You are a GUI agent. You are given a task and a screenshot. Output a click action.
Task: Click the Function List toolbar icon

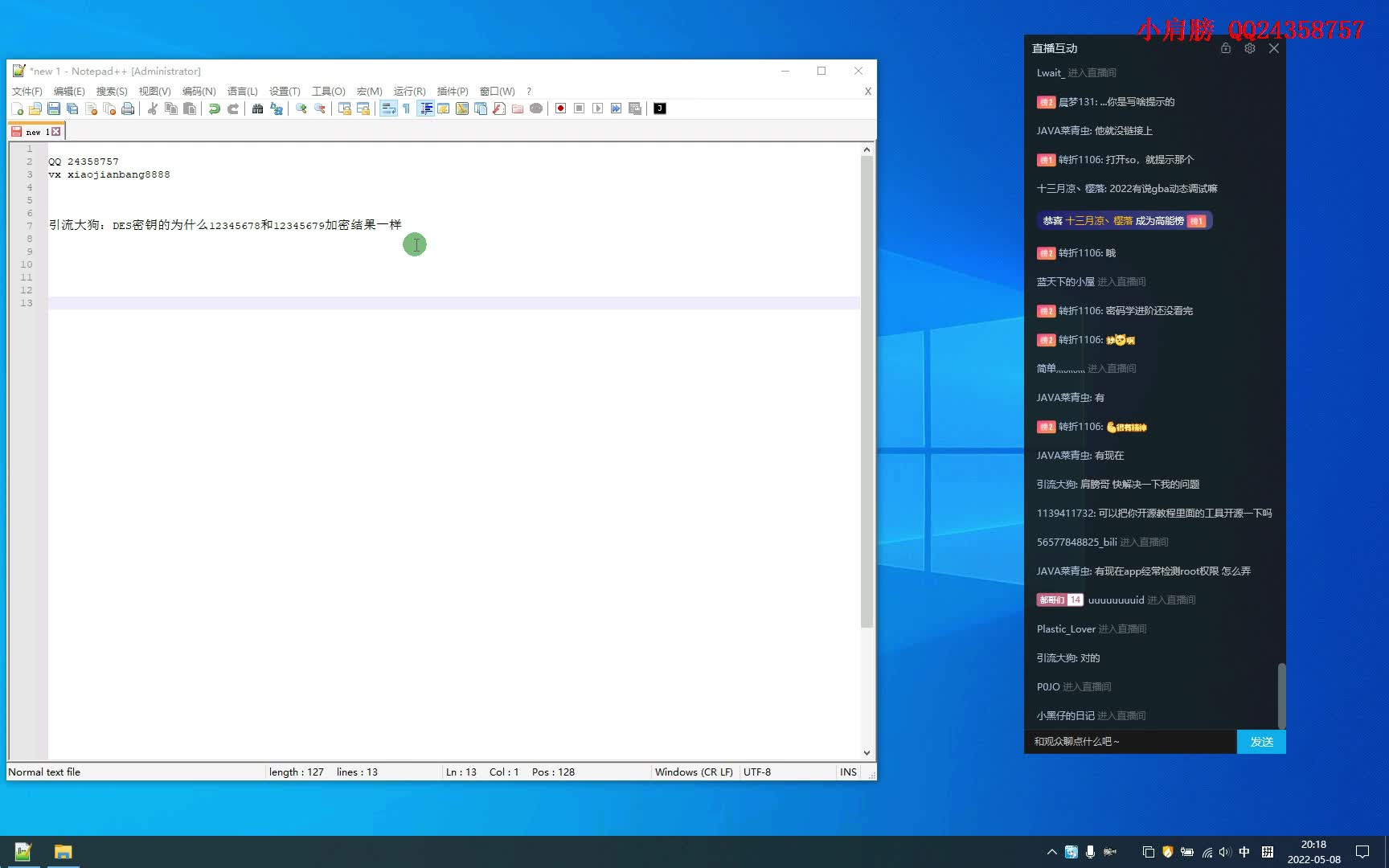(x=499, y=108)
